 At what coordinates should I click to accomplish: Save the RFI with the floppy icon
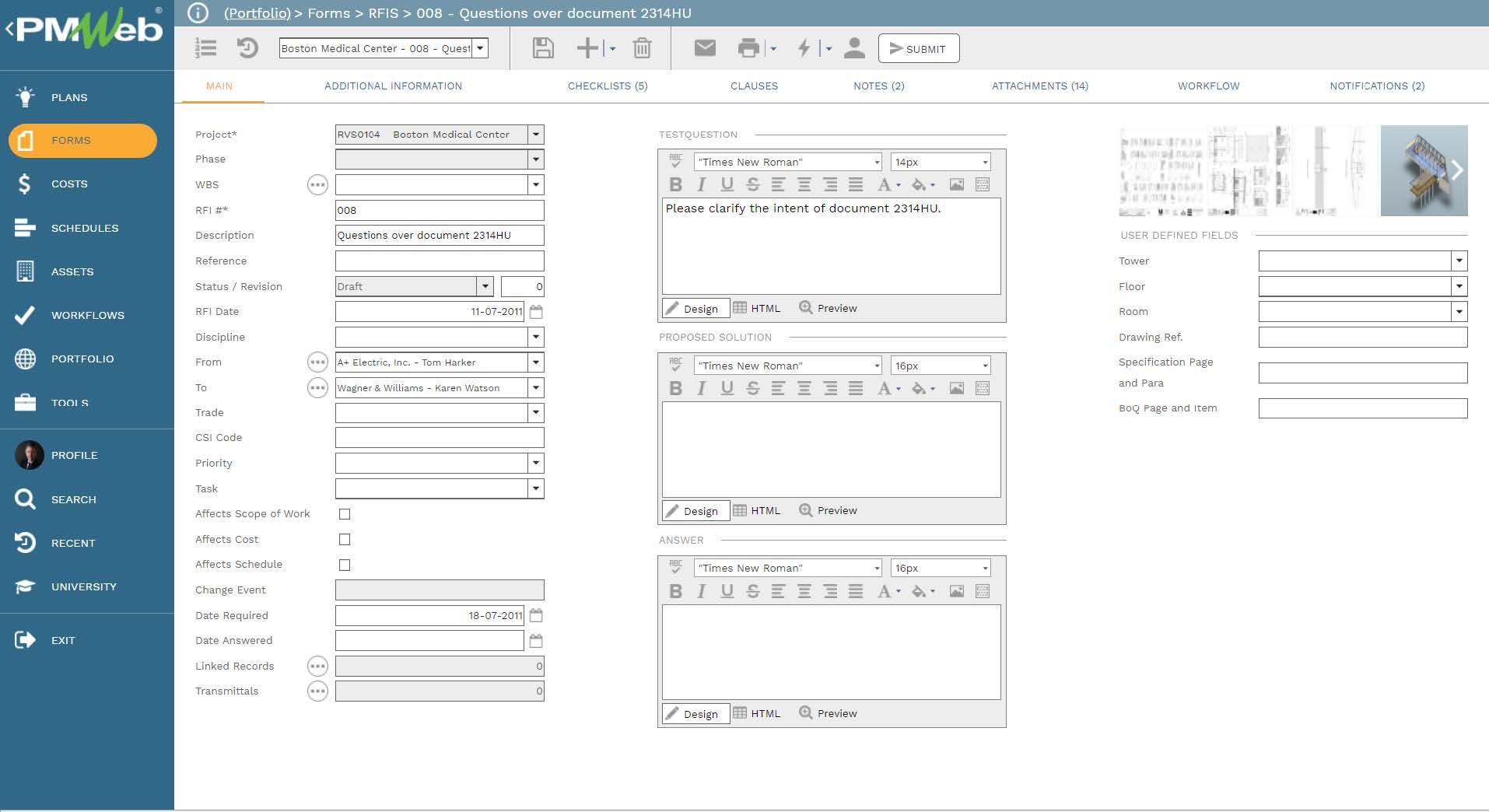(x=543, y=48)
